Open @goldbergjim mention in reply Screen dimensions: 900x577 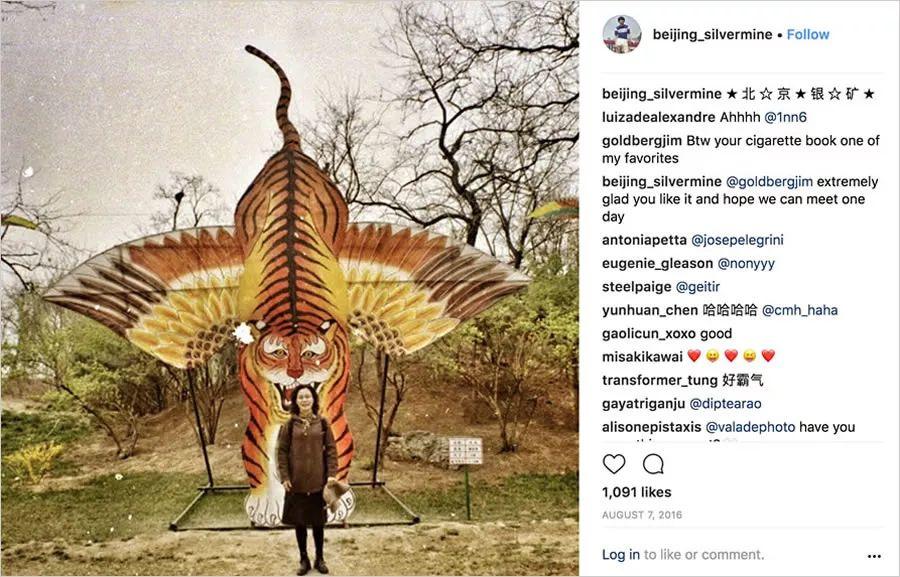click(x=770, y=182)
